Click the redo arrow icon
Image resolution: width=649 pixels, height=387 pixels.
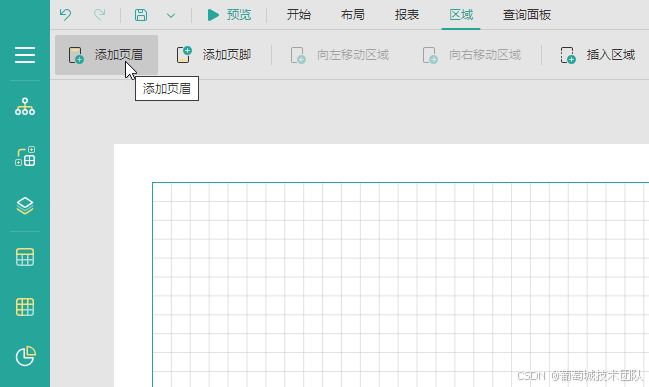[x=99, y=15]
